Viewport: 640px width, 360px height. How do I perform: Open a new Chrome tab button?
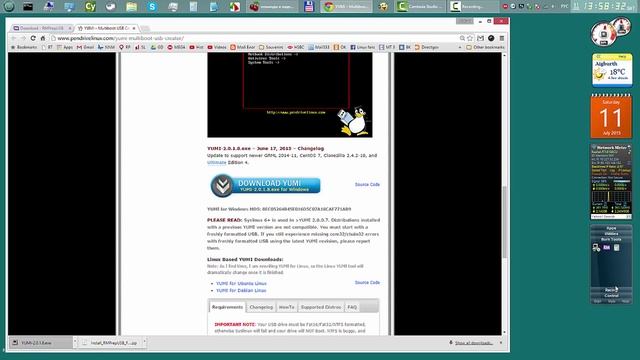tap(145, 29)
